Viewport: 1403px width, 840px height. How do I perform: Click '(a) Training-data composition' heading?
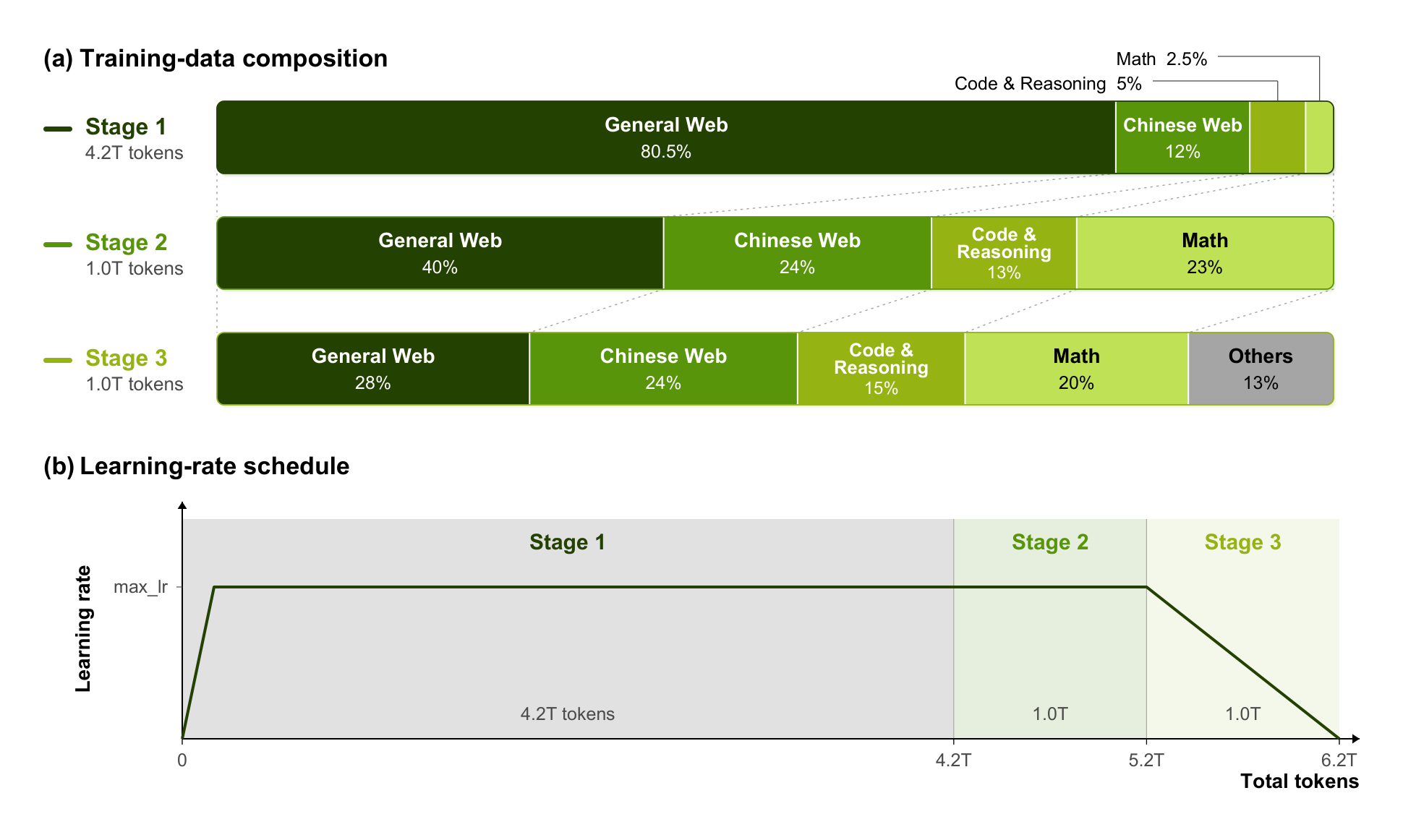pos(216,59)
